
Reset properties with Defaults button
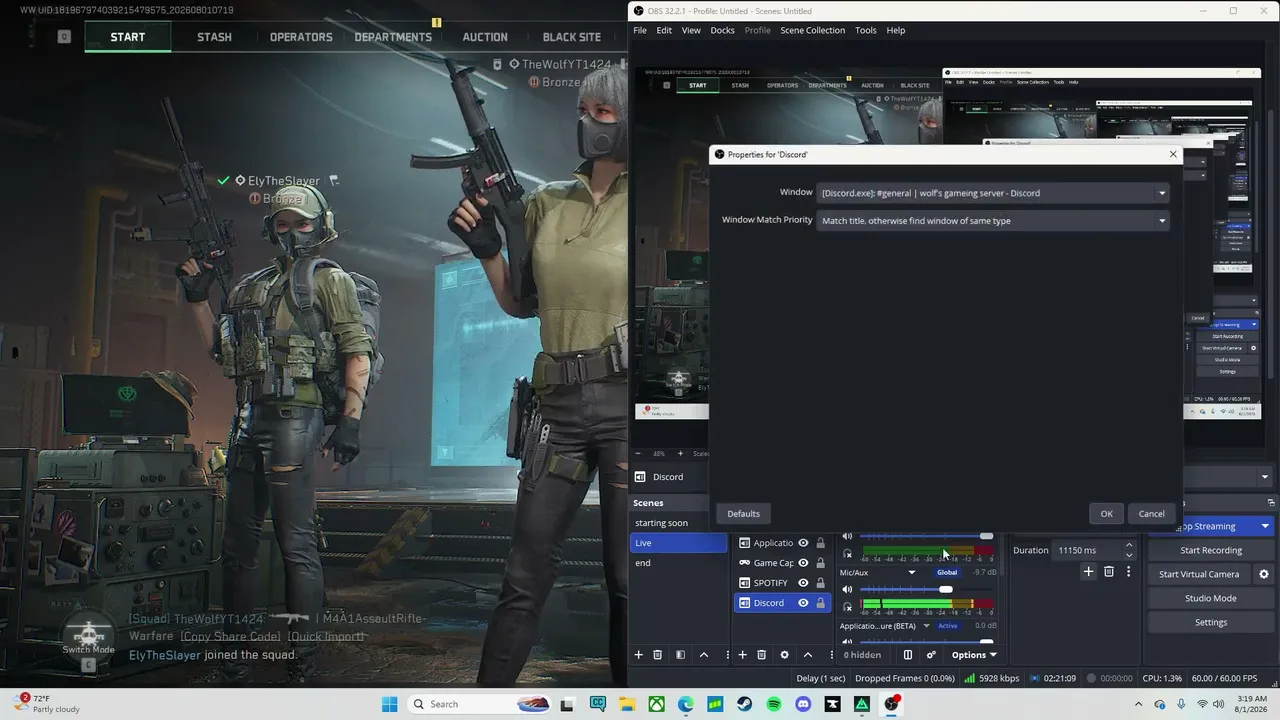[x=743, y=514]
